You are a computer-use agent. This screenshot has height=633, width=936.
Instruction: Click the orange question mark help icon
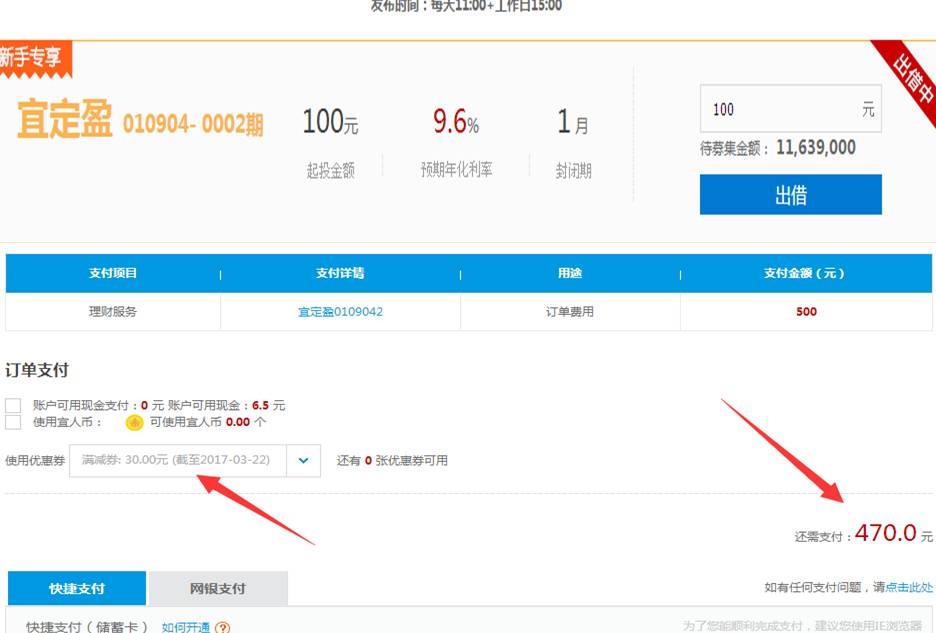(x=222, y=628)
